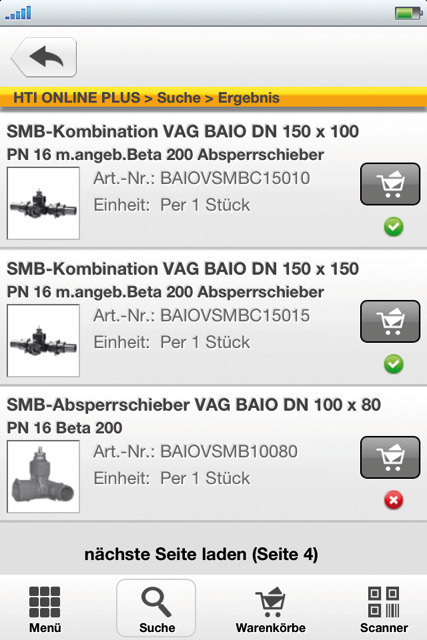Add BAIOVSMBC15015 to shopping cart
Screen dimensions: 427x640
(390, 321)
